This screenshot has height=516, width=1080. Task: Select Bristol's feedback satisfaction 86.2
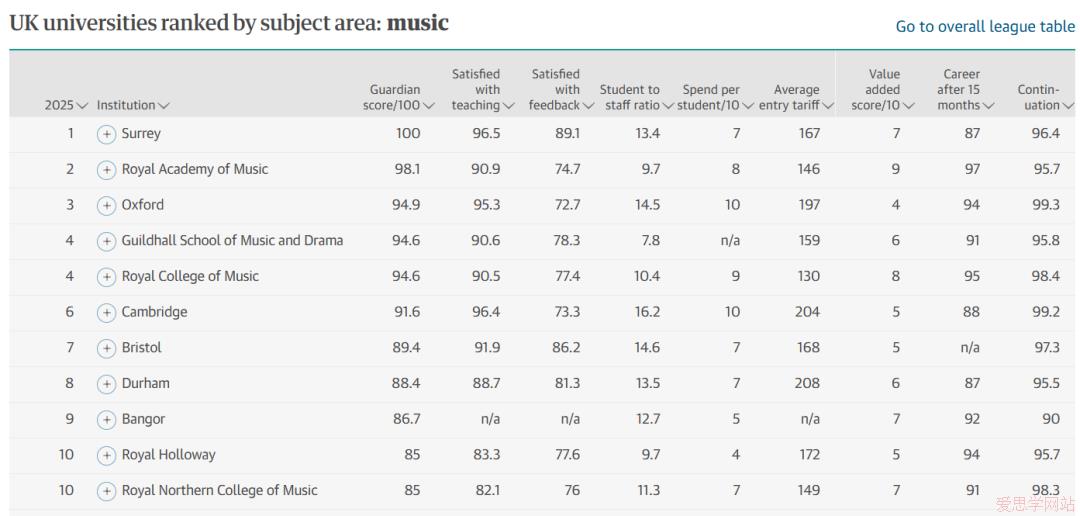[x=566, y=348]
